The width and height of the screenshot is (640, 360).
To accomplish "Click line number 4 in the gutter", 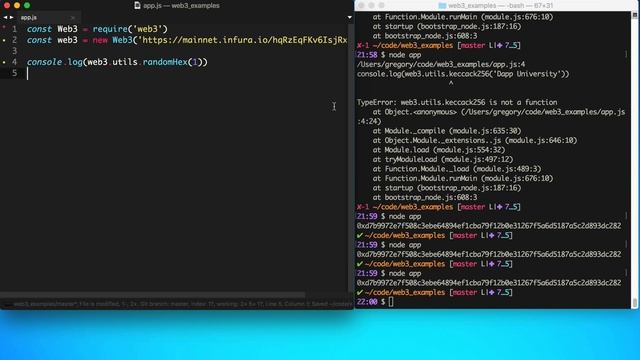I will click(x=14, y=62).
